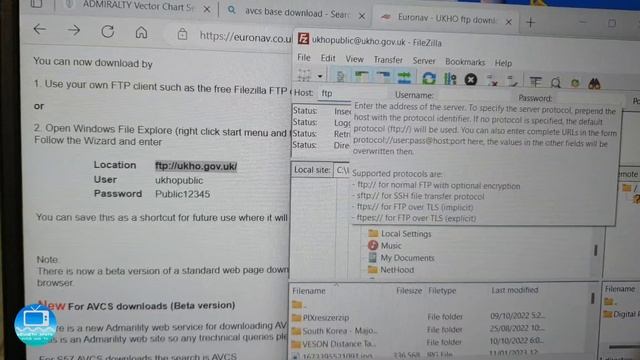Sort local files by Filename column
This screenshot has width=640, height=360.
[x=309, y=291]
